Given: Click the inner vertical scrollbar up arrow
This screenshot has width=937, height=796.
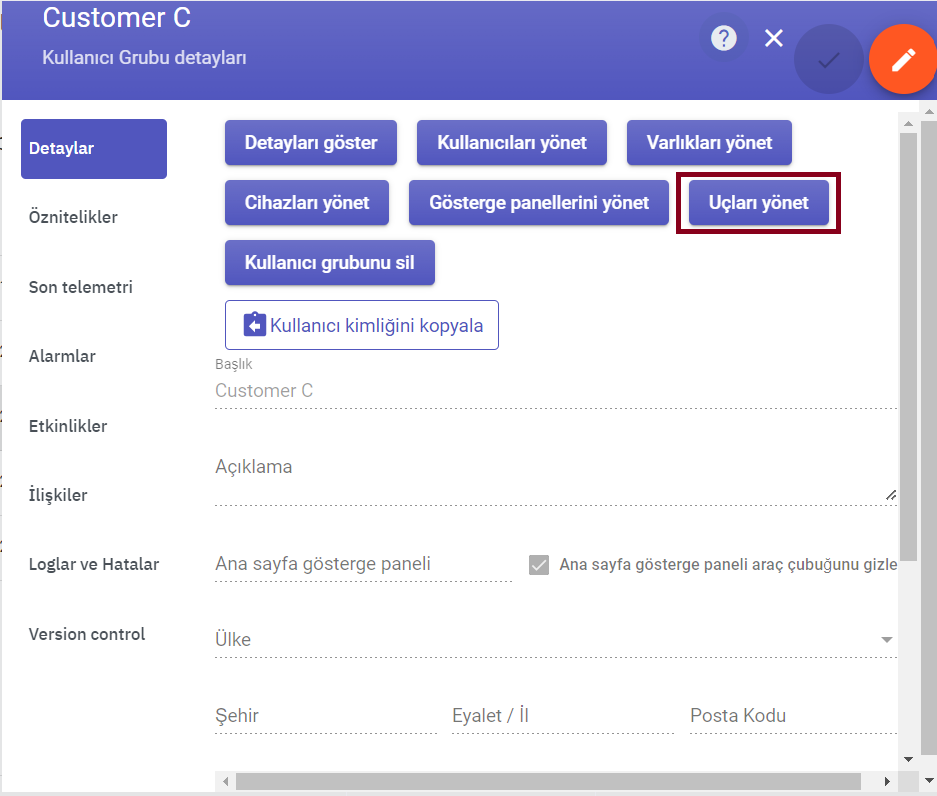Looking at the screenshot, I should [908, 124].
